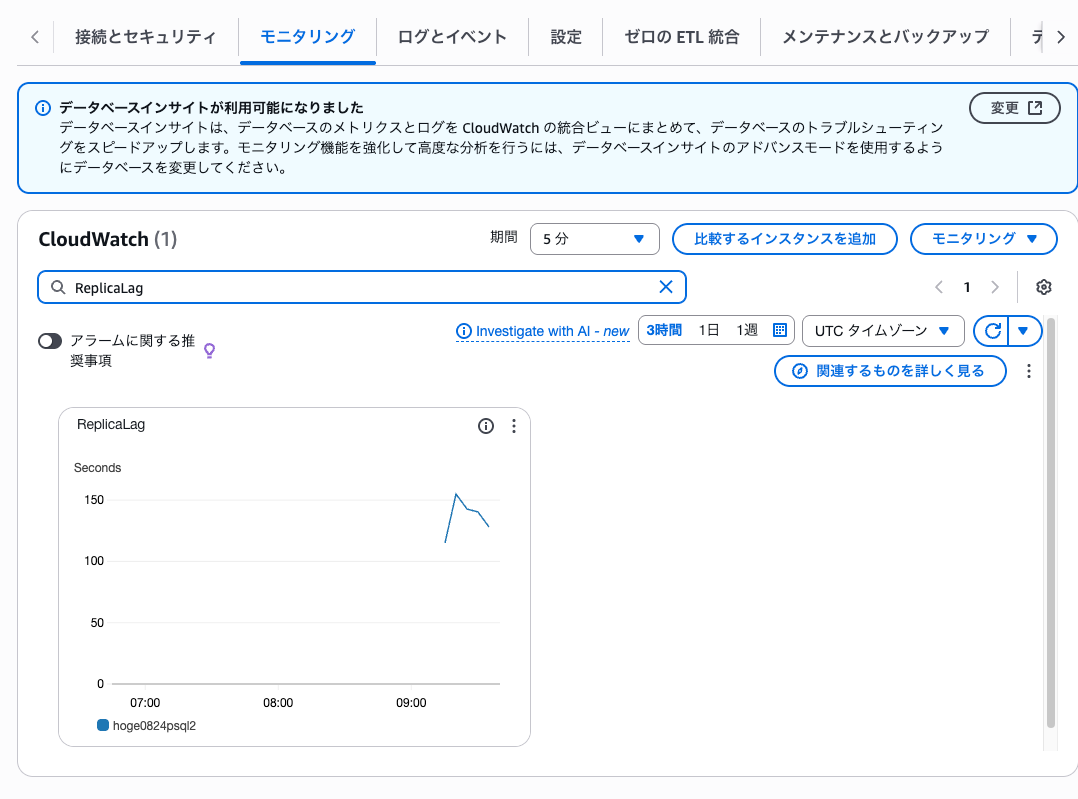Click the info icon in the banner
1078x799 pixels.
[43, 108]
